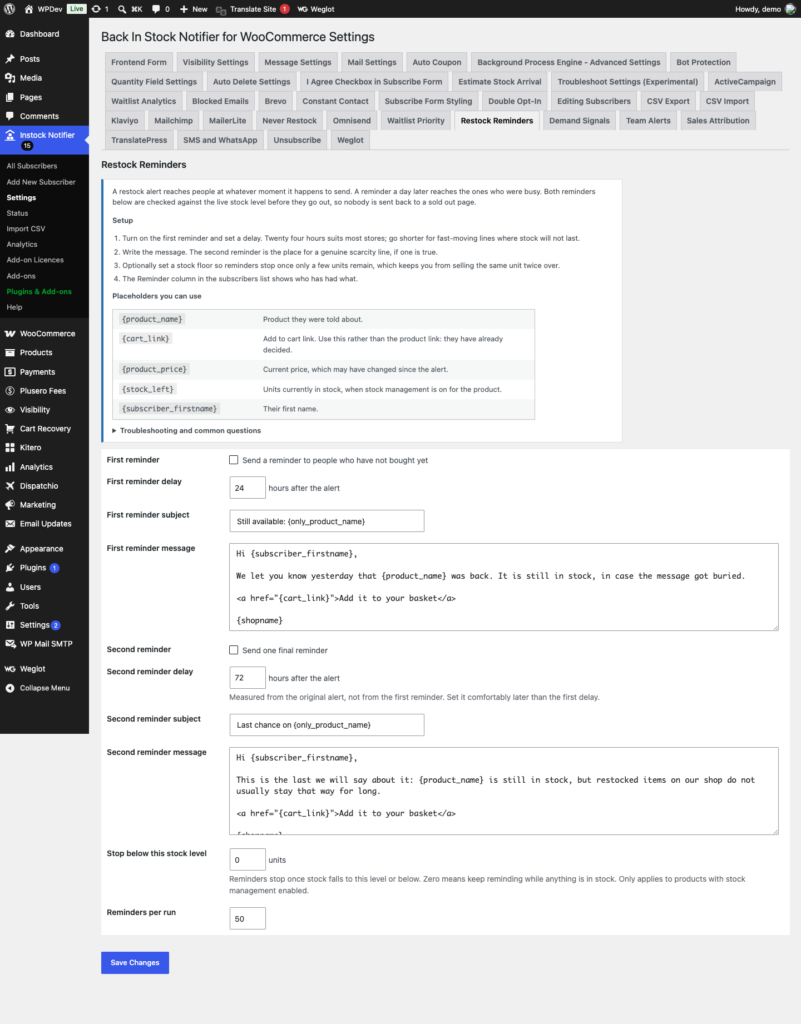The width and height of the screenshot is (801, 1024).
Task: Open All Subscribers submenu link
Action: pos(32,166)
